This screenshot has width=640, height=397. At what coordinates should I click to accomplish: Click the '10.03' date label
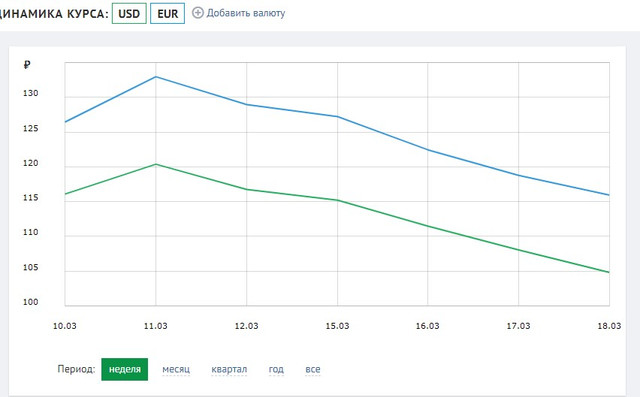pyautogui.click(x=64, y=326)
